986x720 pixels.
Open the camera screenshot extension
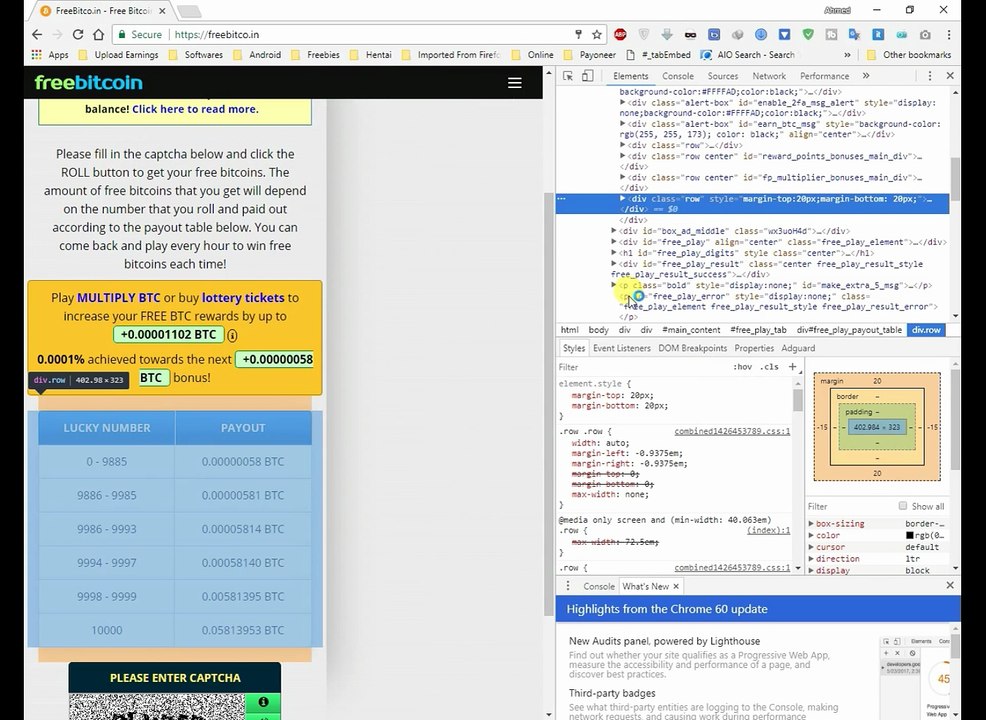coord(925,35)
